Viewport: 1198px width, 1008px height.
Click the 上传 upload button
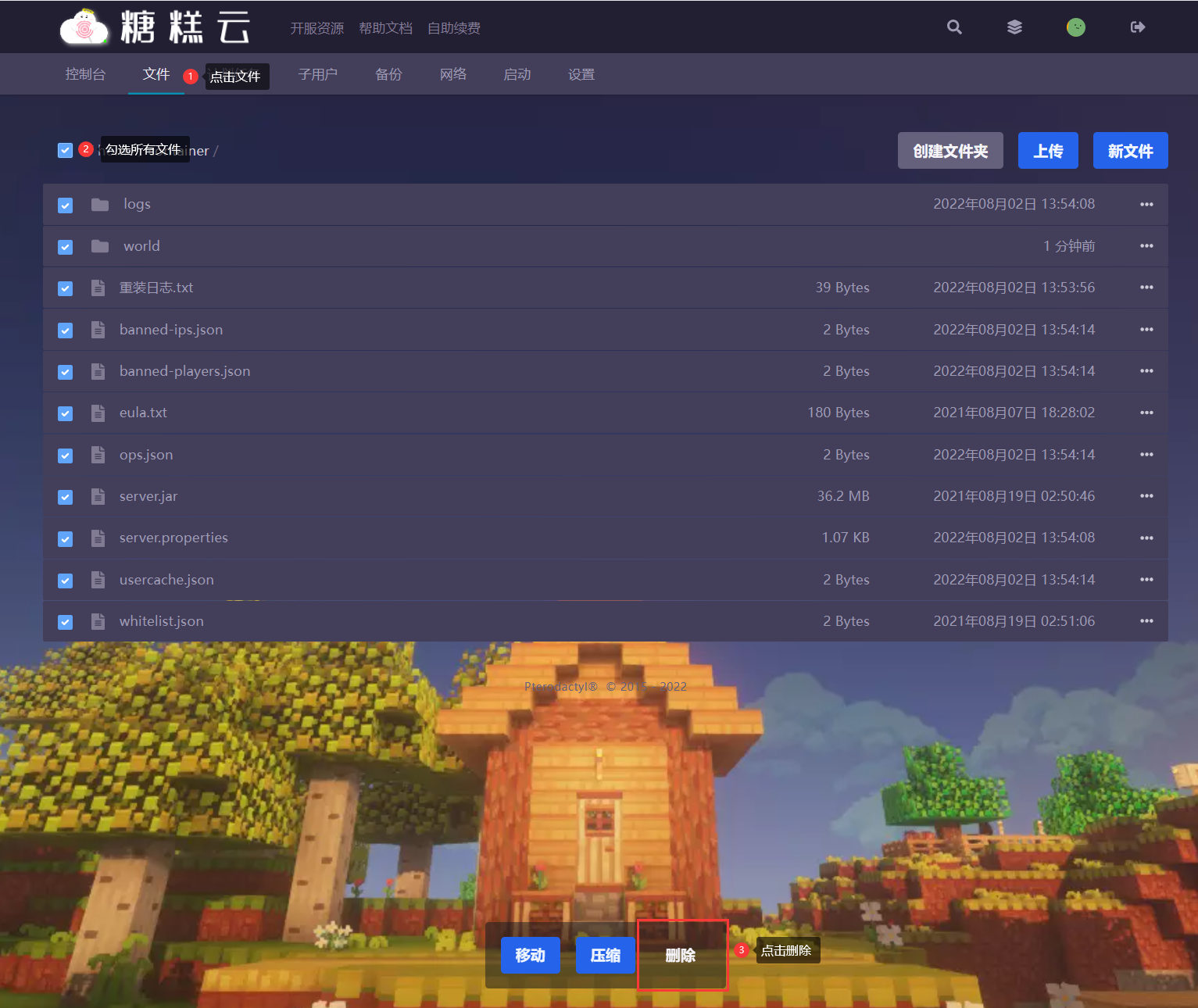pos(1048,151)
